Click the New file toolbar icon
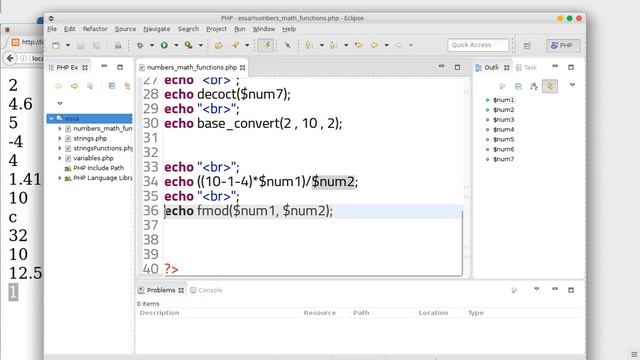Image resolution: width=640 pixels, height=360 pixels. (56, 45)
